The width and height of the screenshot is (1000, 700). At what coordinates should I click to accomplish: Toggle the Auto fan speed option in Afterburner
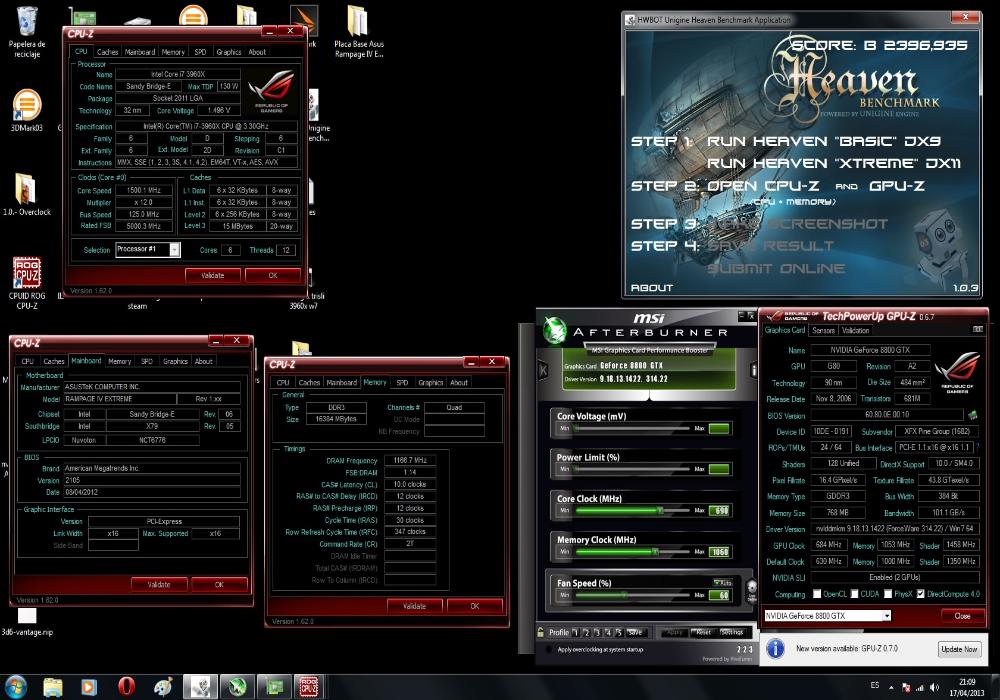[x=722, y=583]
